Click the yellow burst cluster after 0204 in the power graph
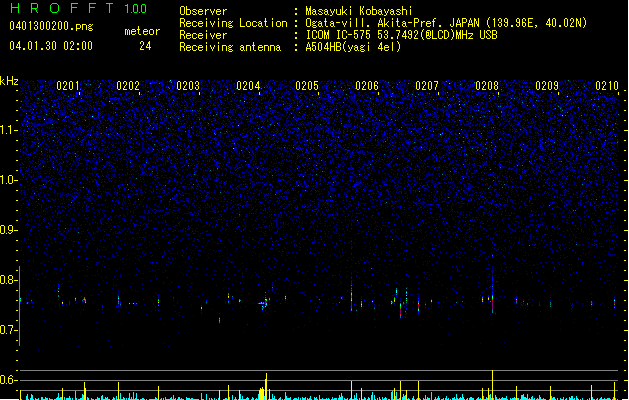Image resolution: width=629 pixels, height=400 pixels. pyautogui.click(x=263, y=388)
